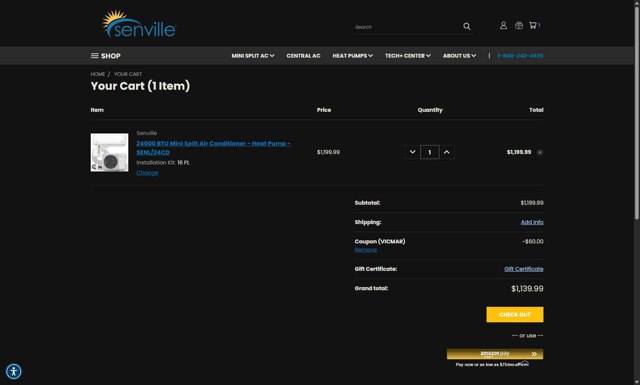Open the 24000 BTU Mini Split product link
This screenshot has height=385, width=640.
coord(213,148)
